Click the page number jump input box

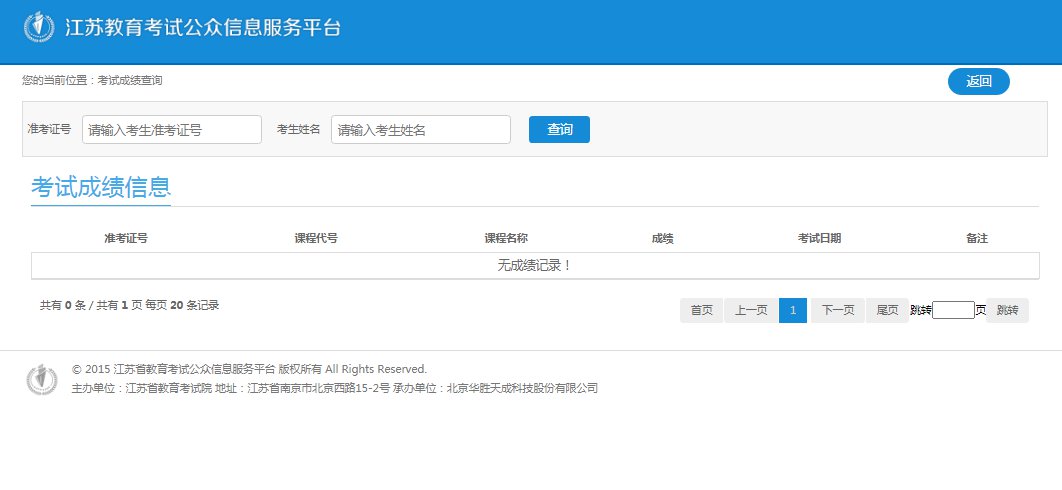coord(953,311)
